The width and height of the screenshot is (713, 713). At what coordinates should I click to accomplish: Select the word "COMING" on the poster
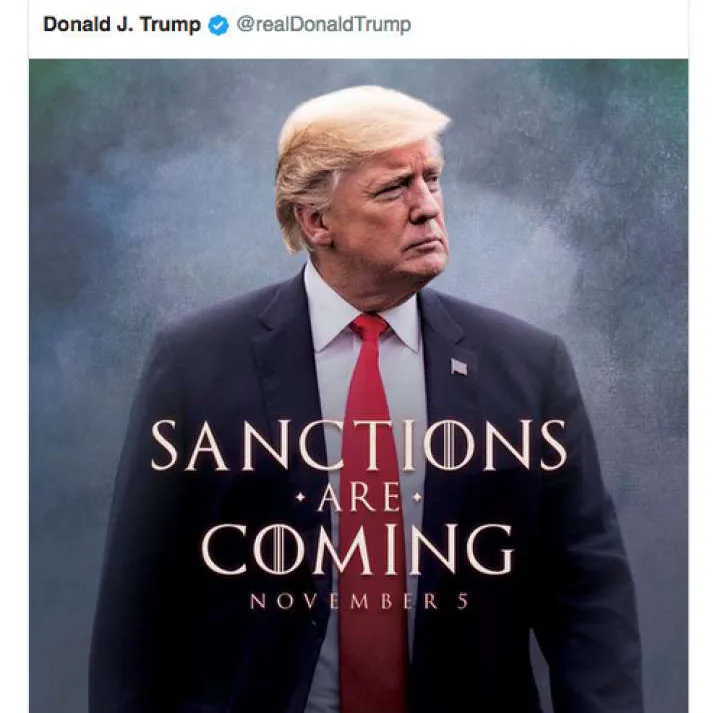click(x=358, y=548)
